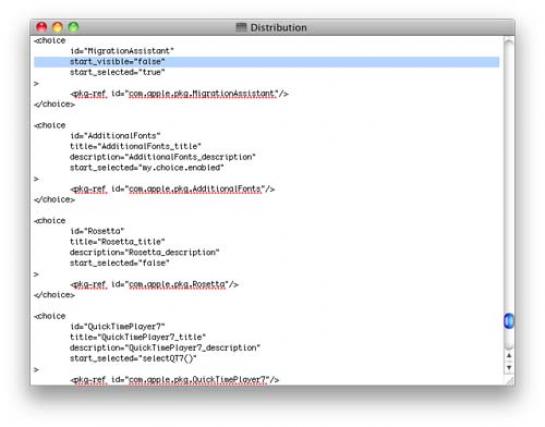Click the blue vertical scrollbar thumb
Image resolution: width=545 pixels, height=427 pixels.
509,321
